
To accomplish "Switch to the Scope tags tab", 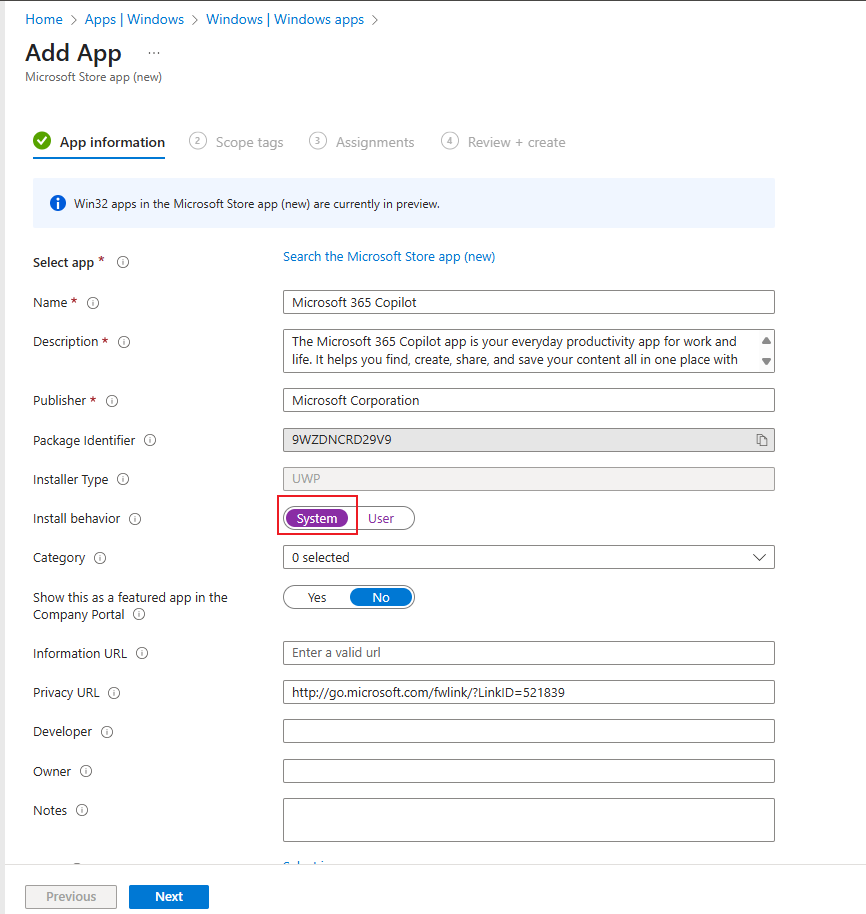I will pyautogui.click(x=248, y=142).
